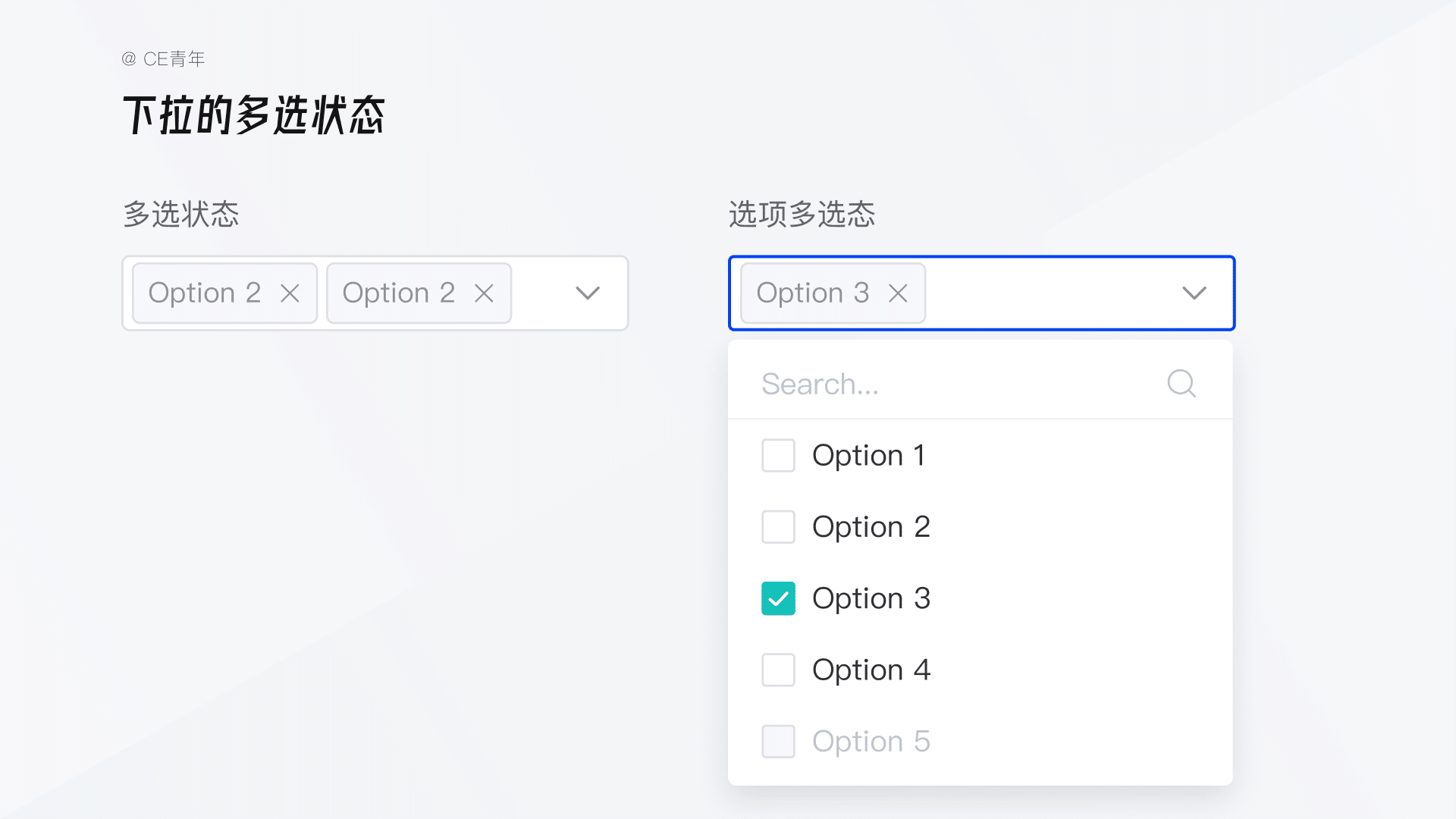The image size is (1456, 819).
Task: Select the Option 4 list label
Action: point(871,670)
